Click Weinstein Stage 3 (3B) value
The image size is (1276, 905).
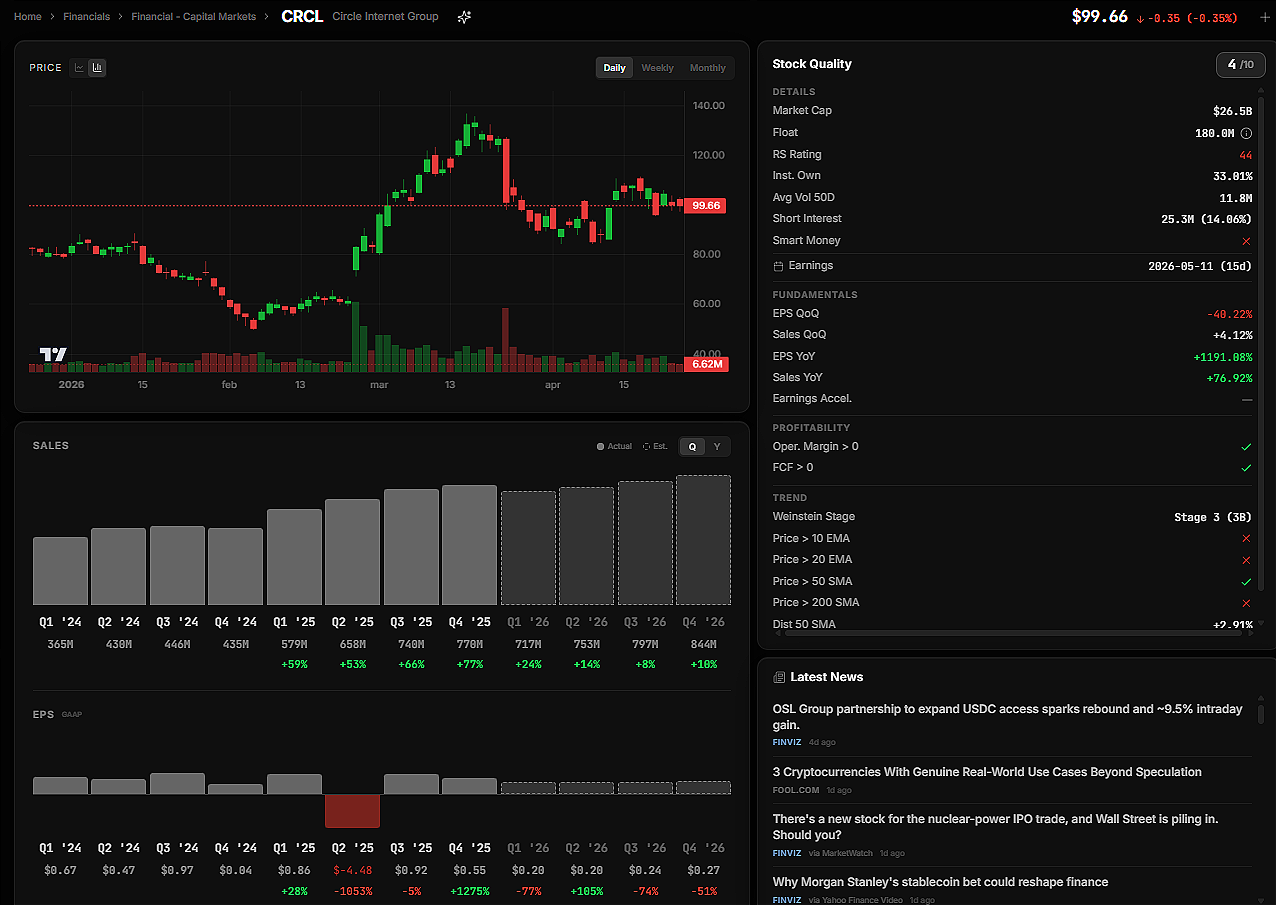point(1213,517)
